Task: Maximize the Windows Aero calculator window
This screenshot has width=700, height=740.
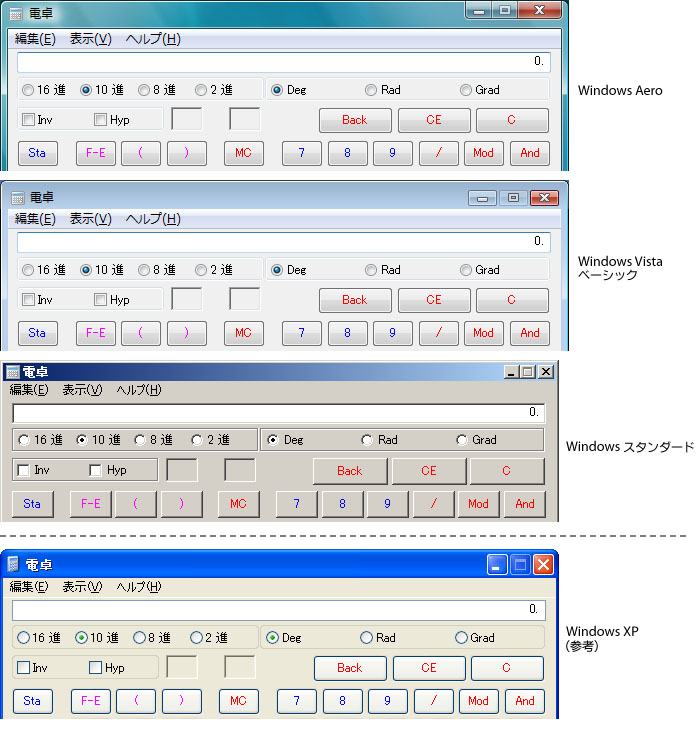Action: coord(505,10)
